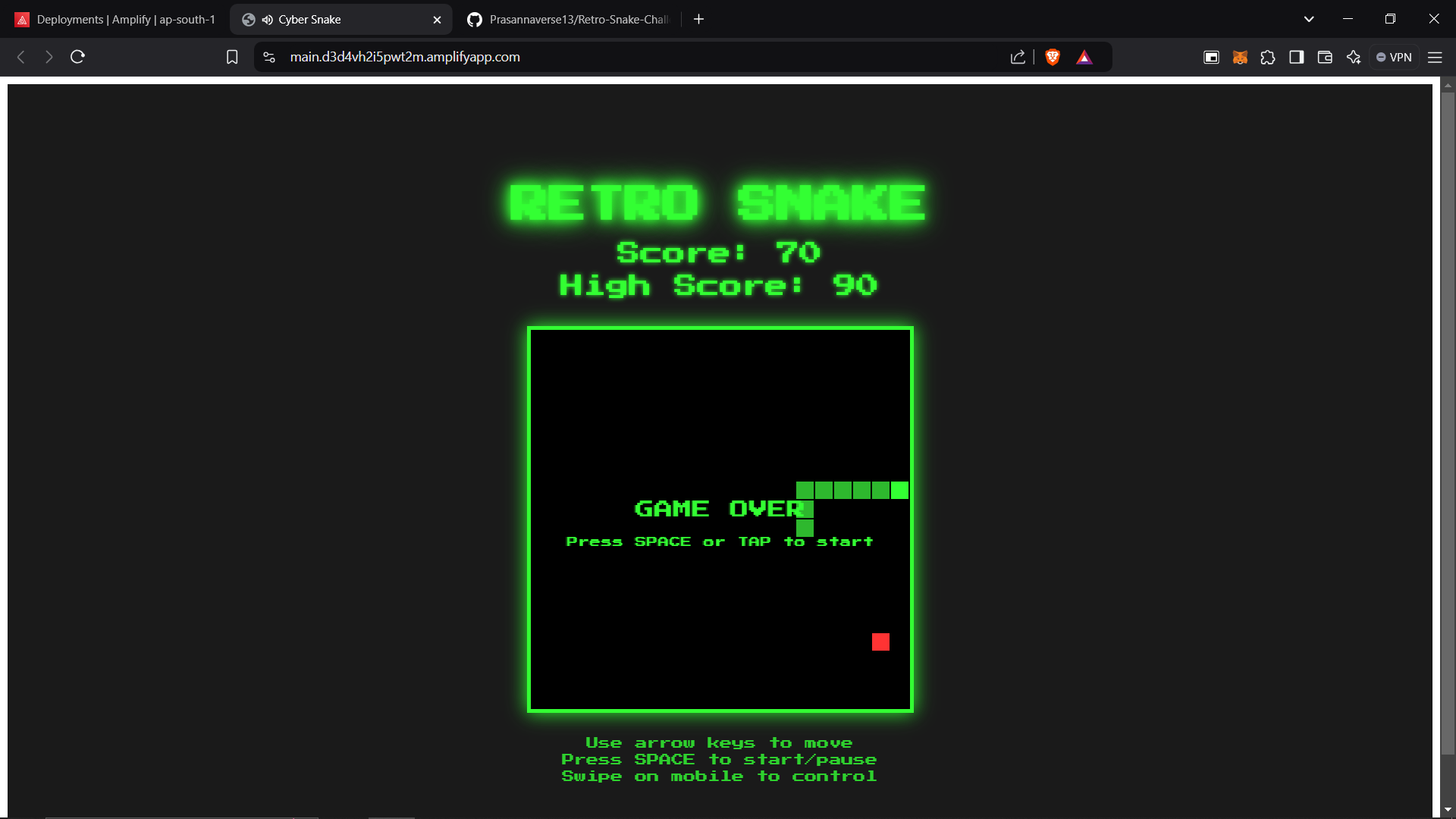This screenshot has height=819, width=1456.
Task: Tap Press SPACE or TAP to start
Action: coord(719,541)
